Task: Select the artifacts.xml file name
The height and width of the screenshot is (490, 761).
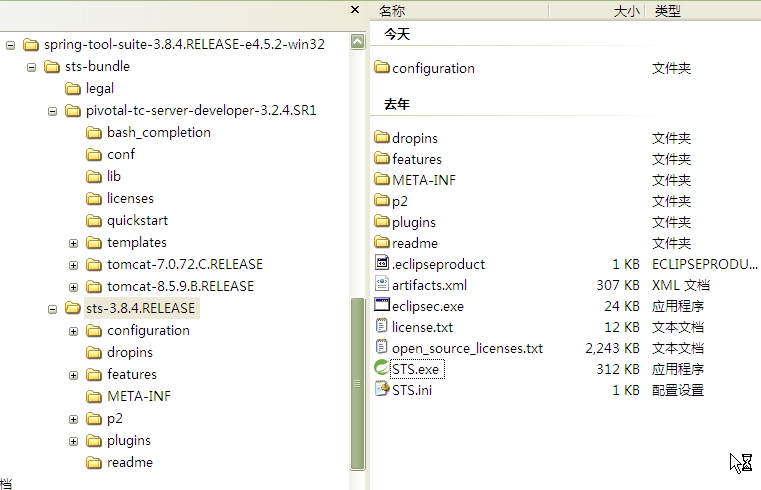Action: click(x=430, y=285)
